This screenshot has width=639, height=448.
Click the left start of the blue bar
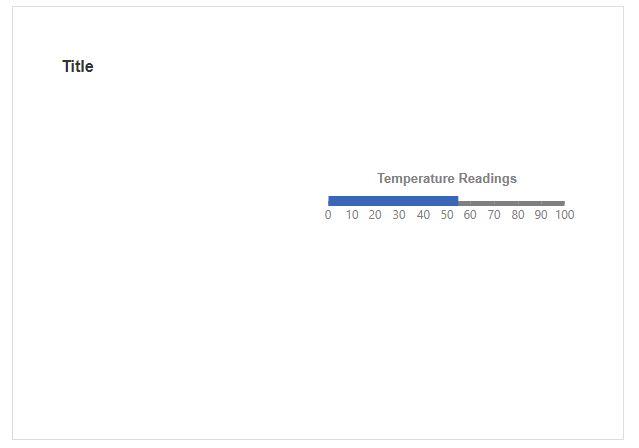[330, 200]
